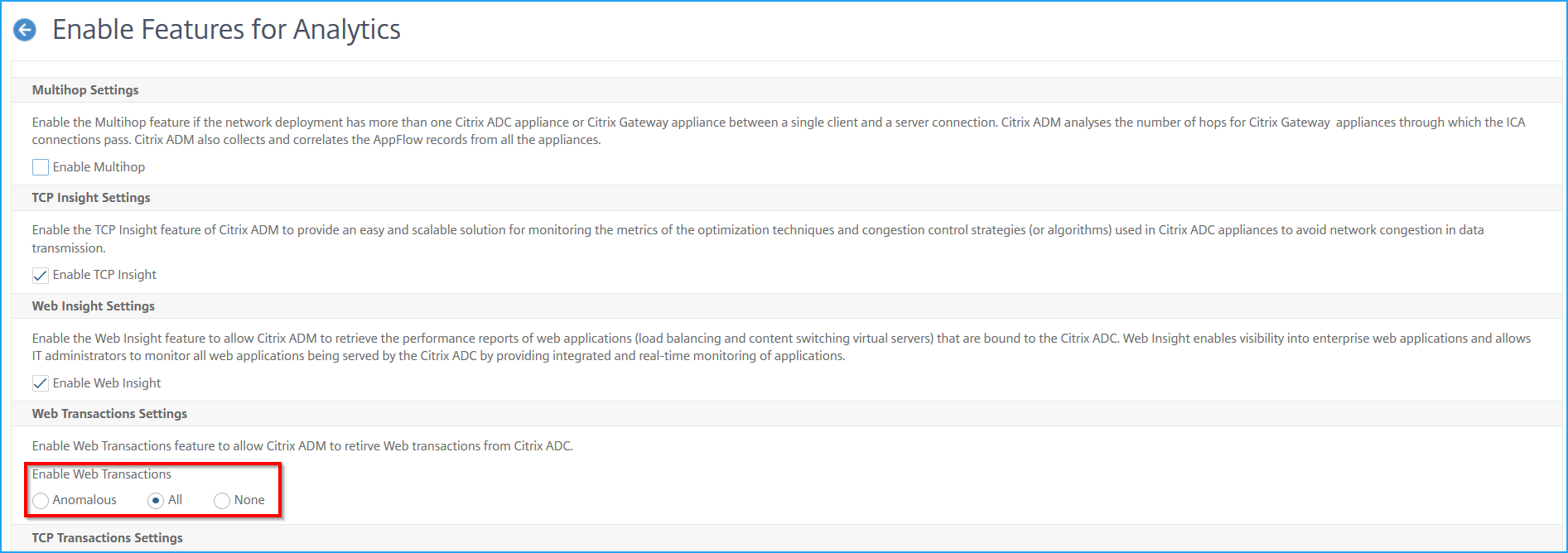Select the None radio button
This screenshot has width=1568, height=553.
click(x=222, y=500)
